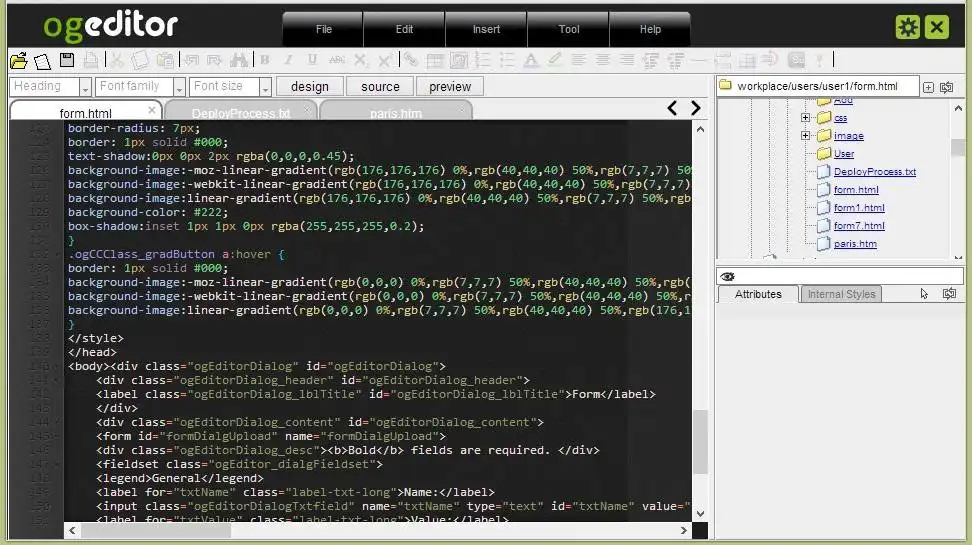
Task: Click the highlight color marker icon
Action: [x=555, y=60]
